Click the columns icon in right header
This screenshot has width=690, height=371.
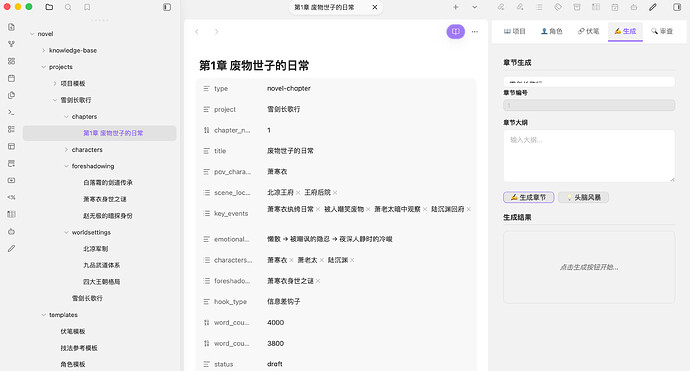(x=596, y=7)
